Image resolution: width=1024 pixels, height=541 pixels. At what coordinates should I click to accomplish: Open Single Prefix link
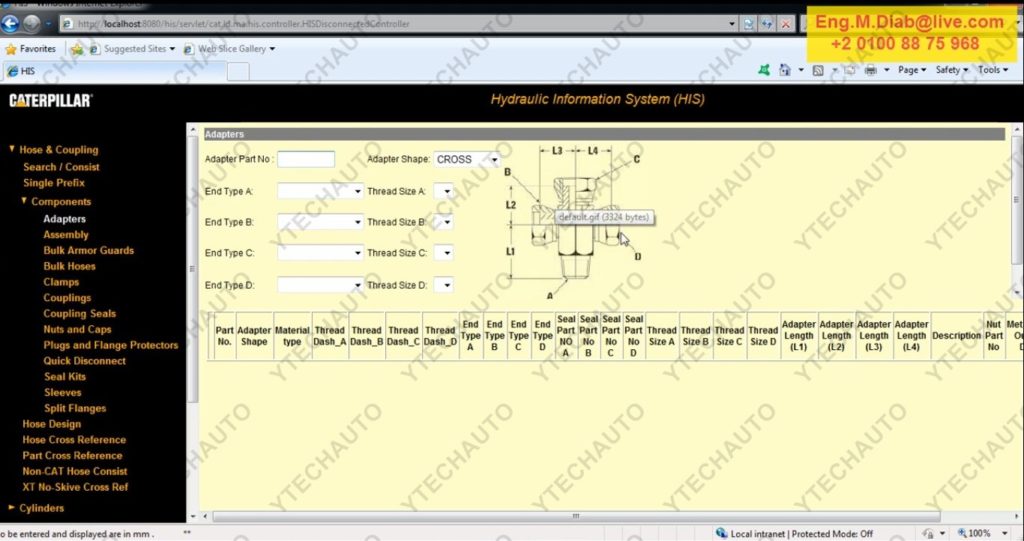point(54,183)
